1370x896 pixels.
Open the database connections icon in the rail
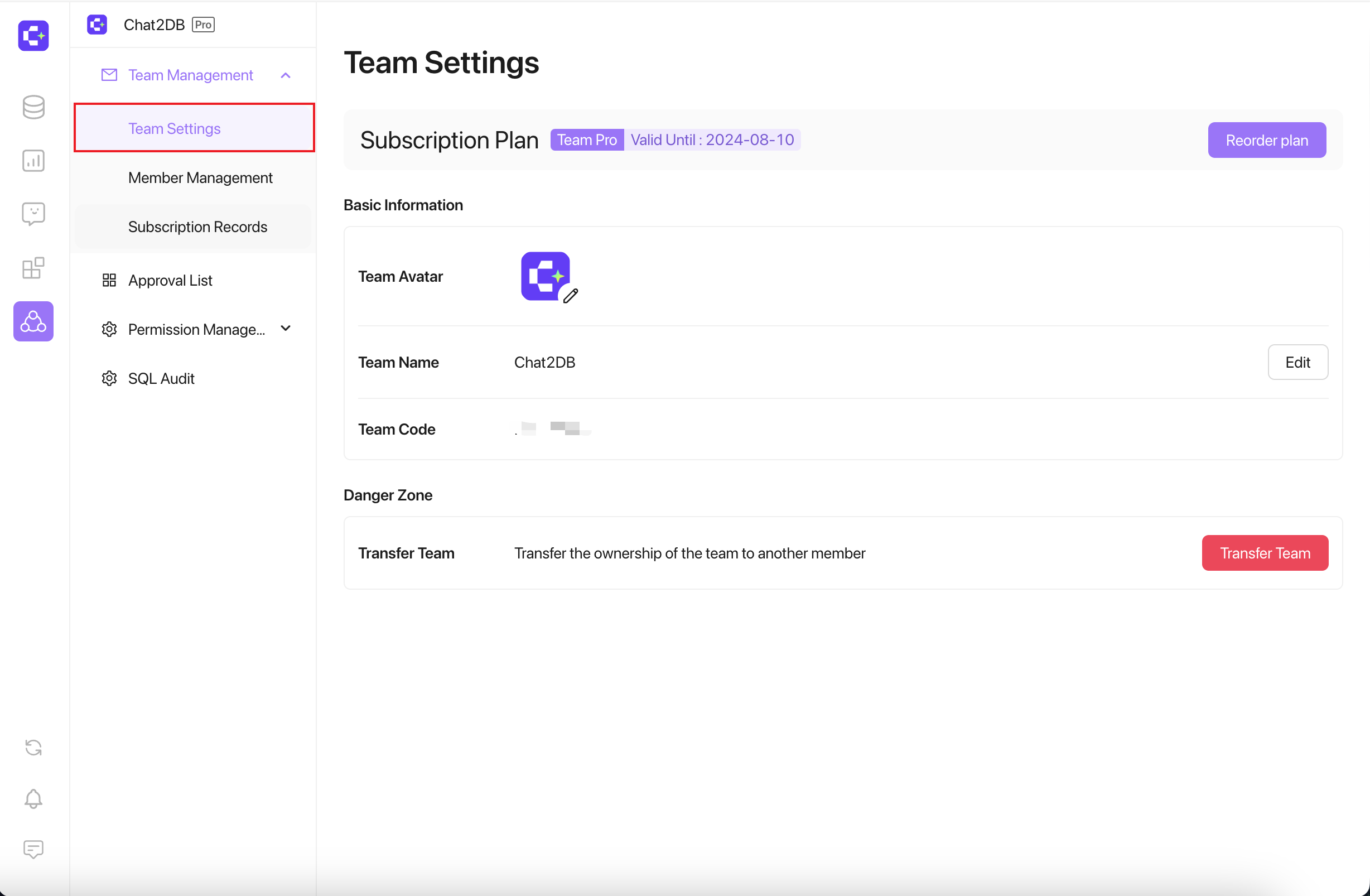click(33, 107)
